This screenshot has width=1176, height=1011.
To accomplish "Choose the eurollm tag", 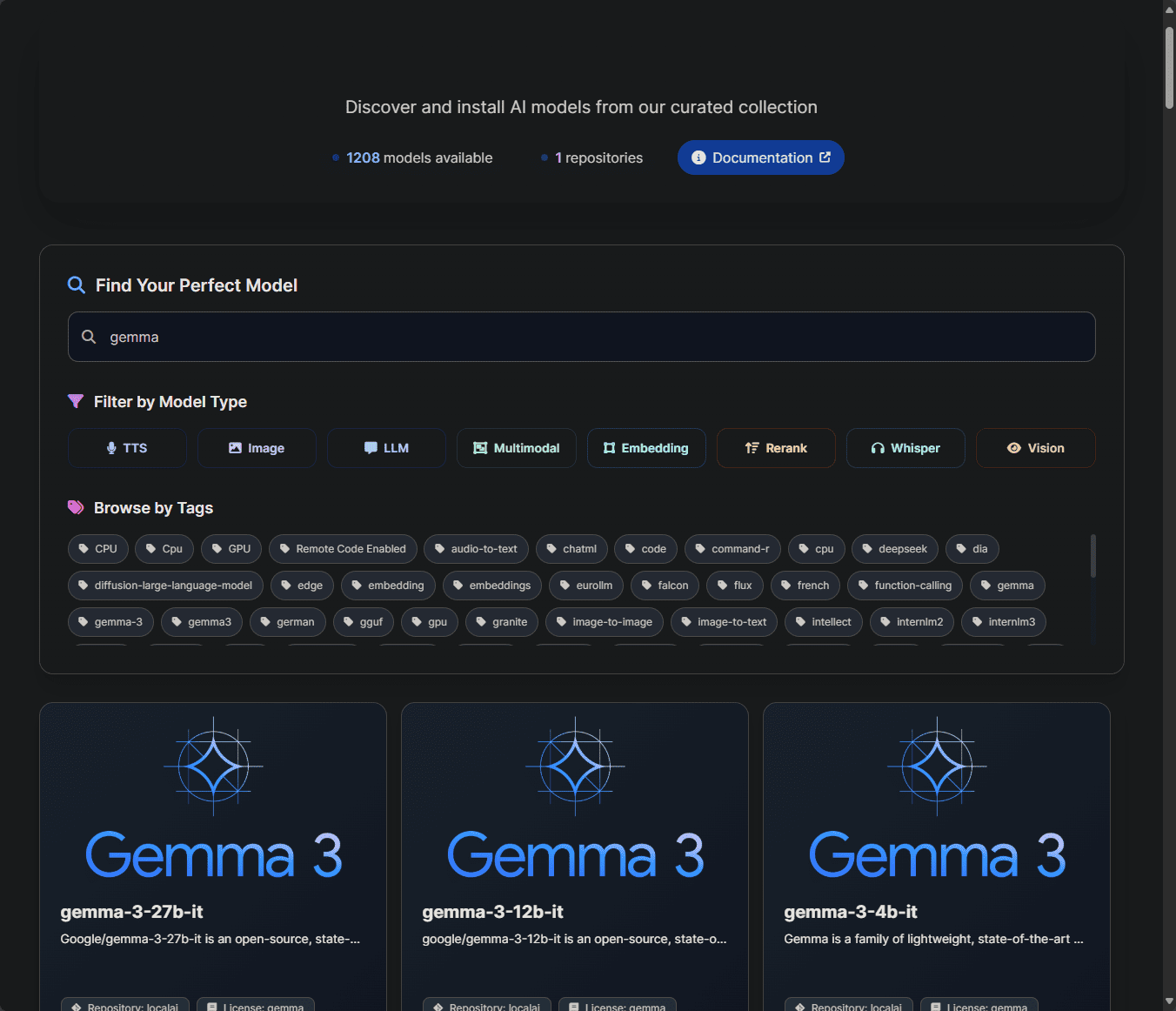I will coord(586,586).
